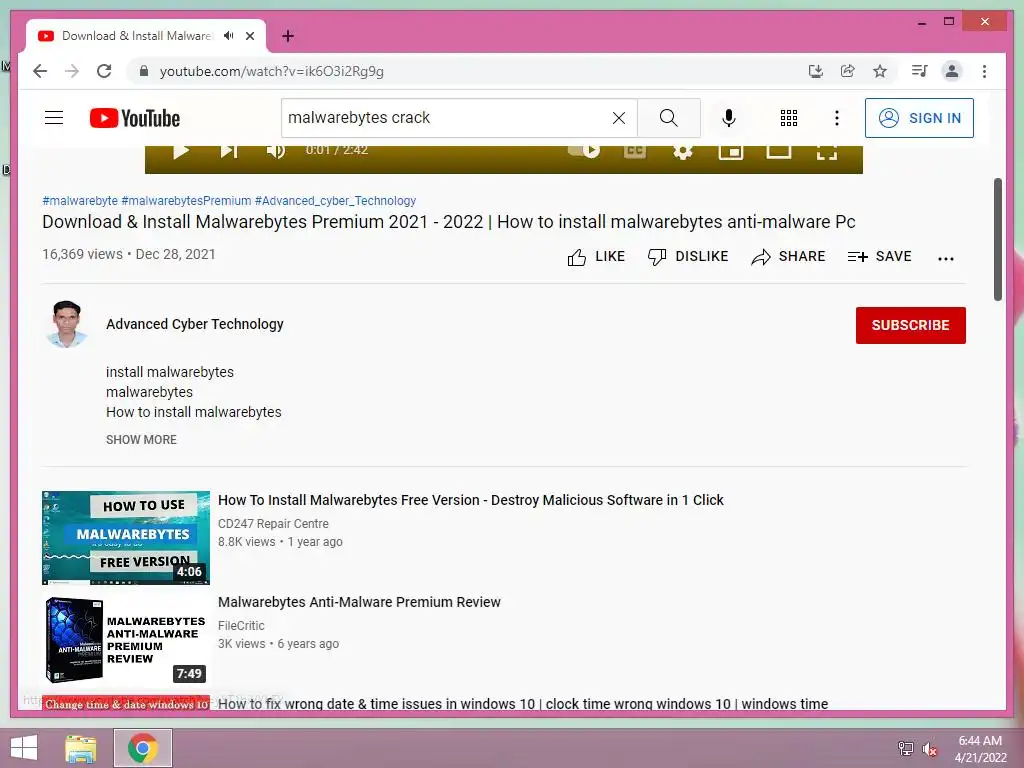This screenshot has width=1024, height=768.
Task: Subscribe to Advanced Cyber Technology
Action: (x=910, y=325)
